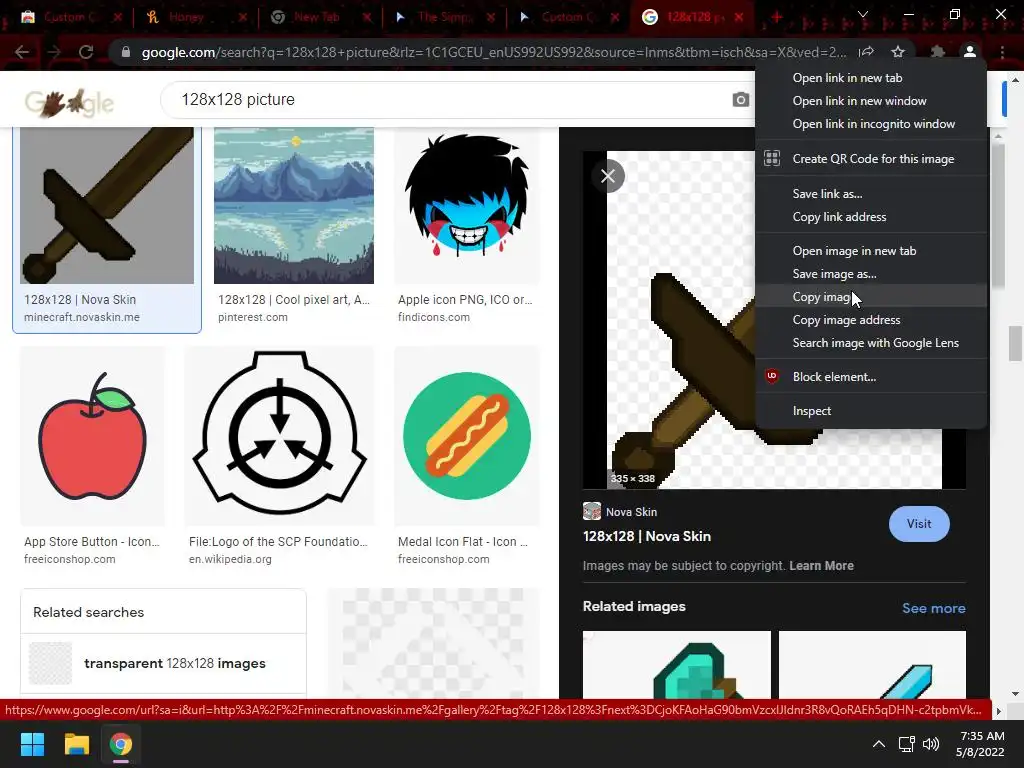Click the address bar URL
The height and width of the screenshot is (768, 1024).
(x=494, y=52)
